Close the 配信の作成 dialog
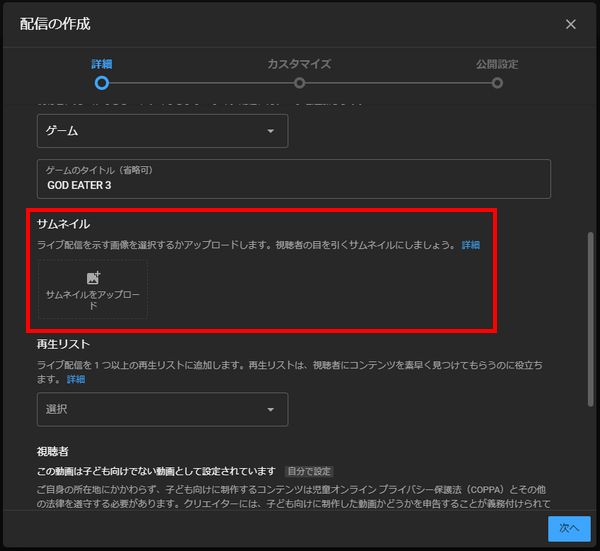The height and width of the screenshot is (551, 600). (570, 24)
